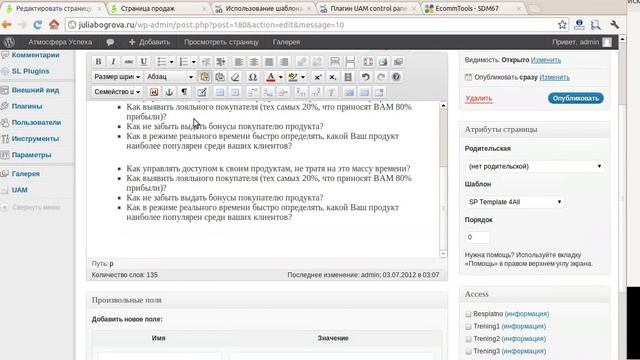Insert an anchor icon
The height and width of the screenshot is (360, 640).
169,92
